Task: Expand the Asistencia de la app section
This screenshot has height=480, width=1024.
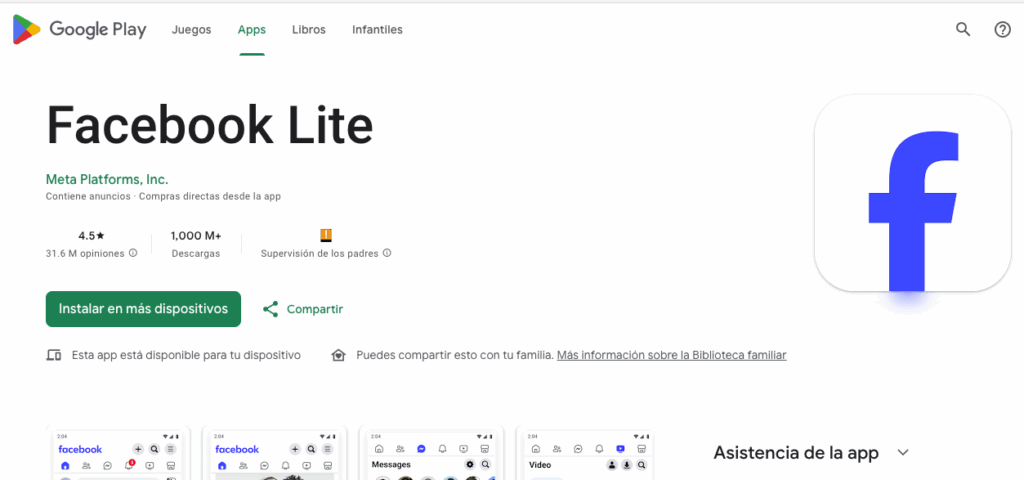Action: tap(903, 453)
